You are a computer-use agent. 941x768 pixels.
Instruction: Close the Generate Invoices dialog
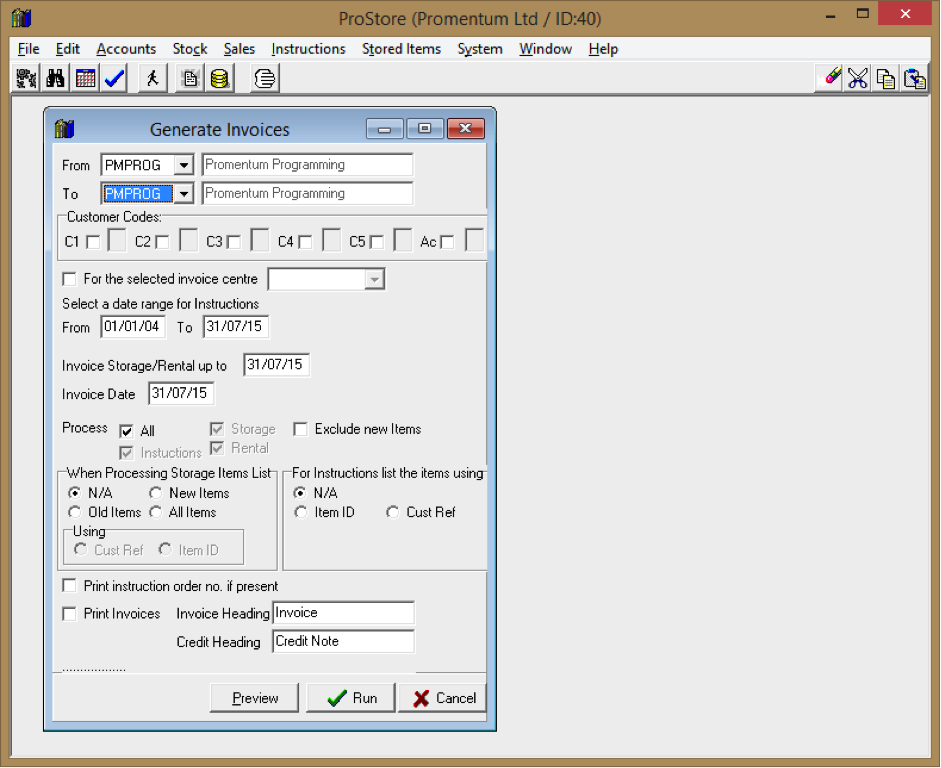coord(465,128)
